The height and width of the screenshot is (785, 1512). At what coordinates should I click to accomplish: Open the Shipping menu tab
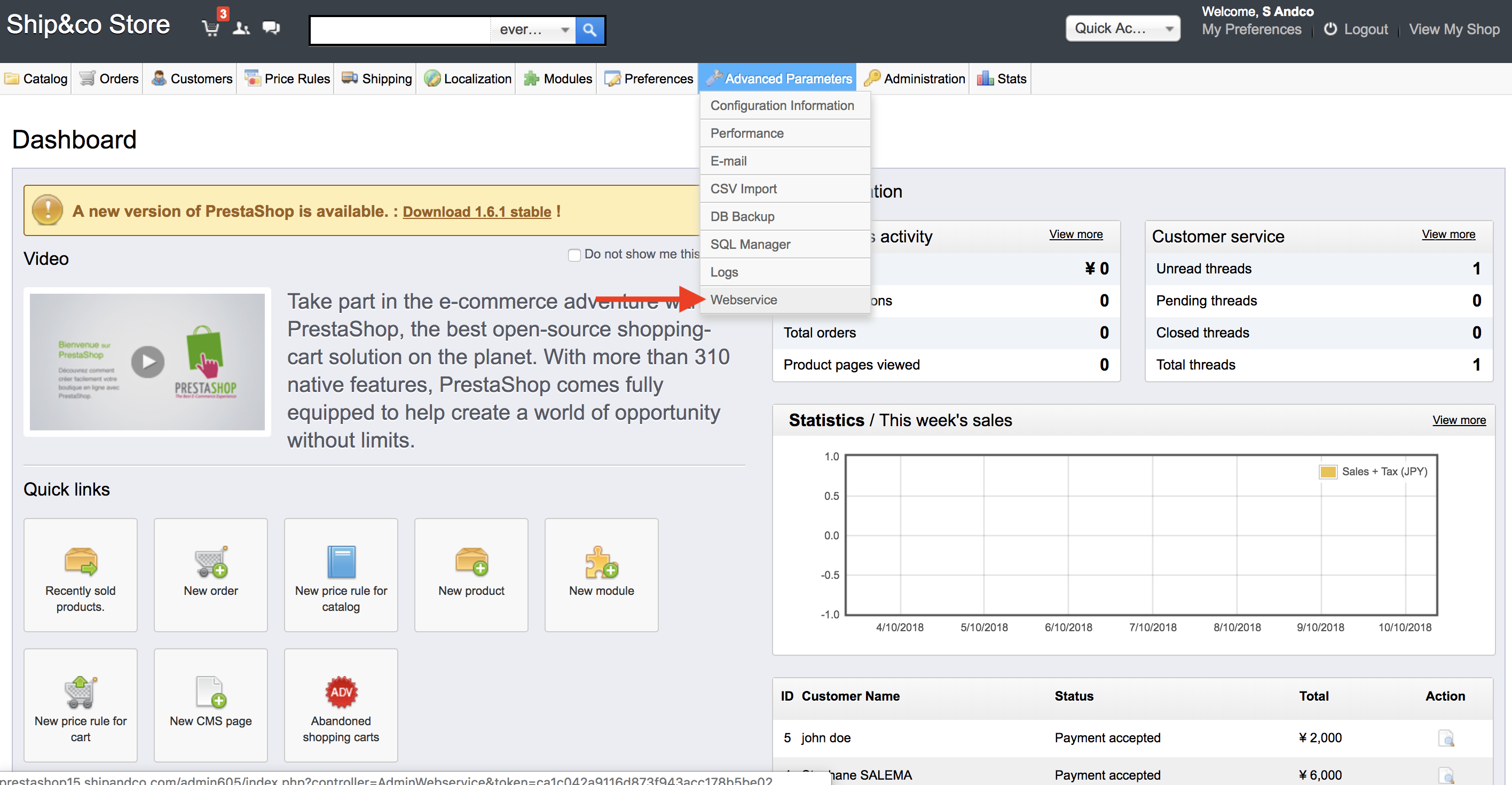(x=377, y=78)
